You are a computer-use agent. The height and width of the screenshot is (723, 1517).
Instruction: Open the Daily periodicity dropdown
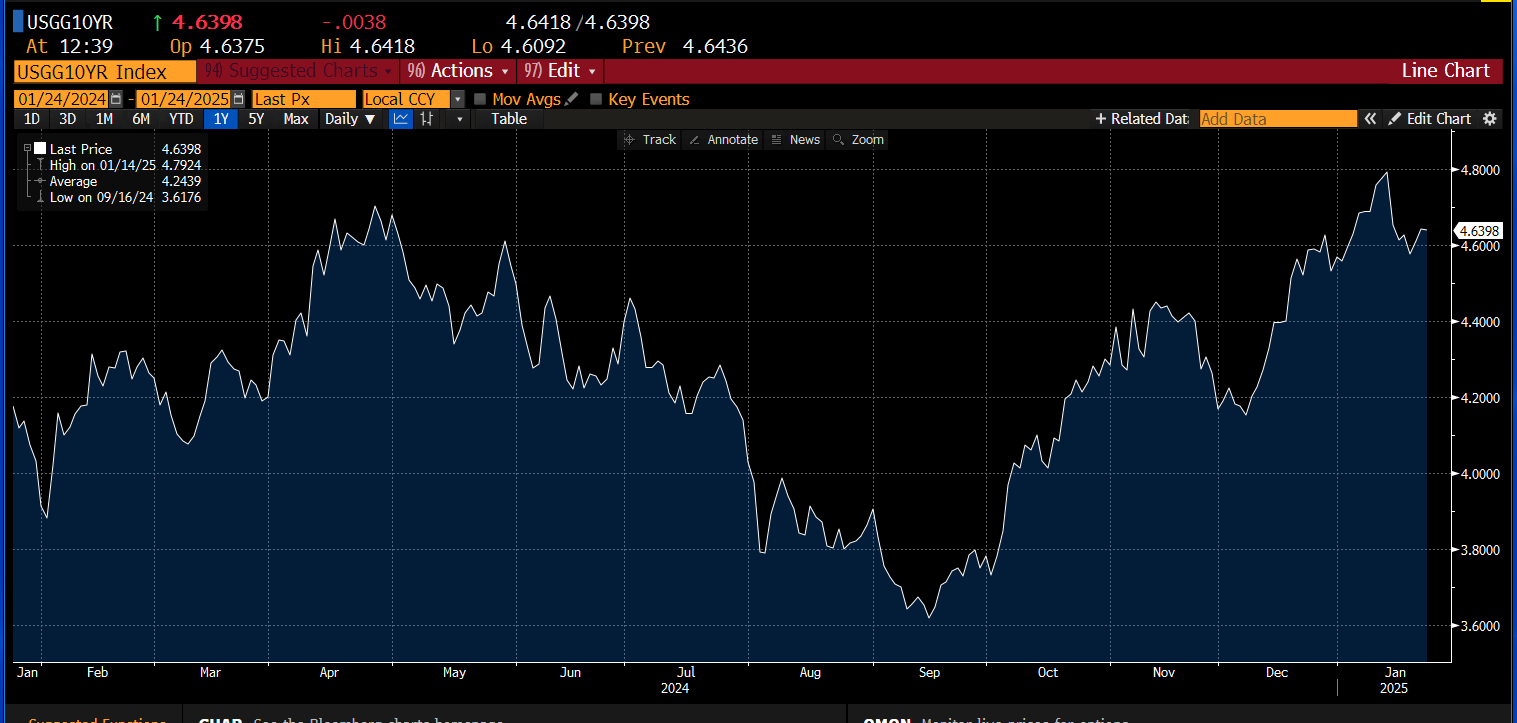click(349, 119)
